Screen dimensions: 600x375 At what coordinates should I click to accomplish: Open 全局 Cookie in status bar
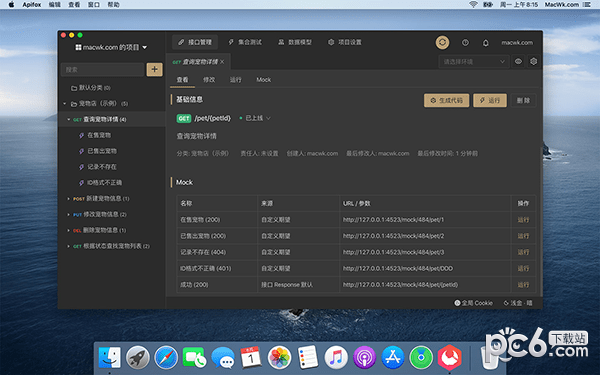pyautogui.click(x=473, y=303)
